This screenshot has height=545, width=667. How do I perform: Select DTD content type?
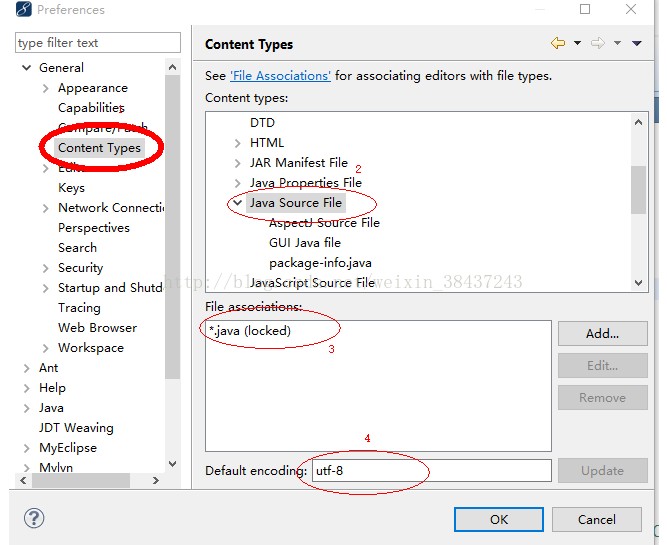(262, 123)
